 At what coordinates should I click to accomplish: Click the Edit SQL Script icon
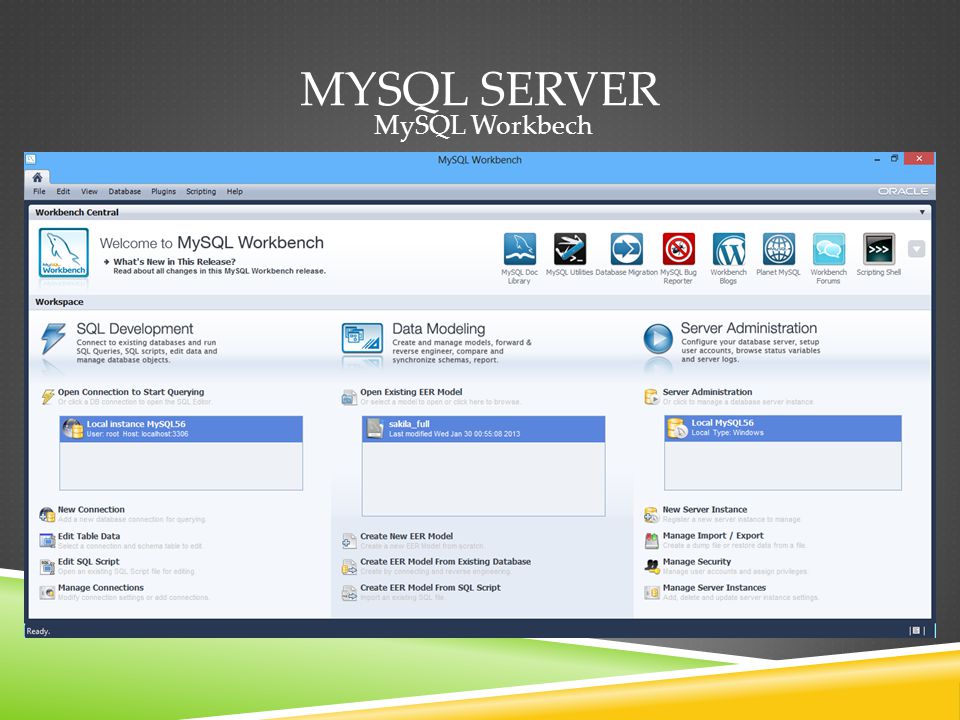coord(47,567)
